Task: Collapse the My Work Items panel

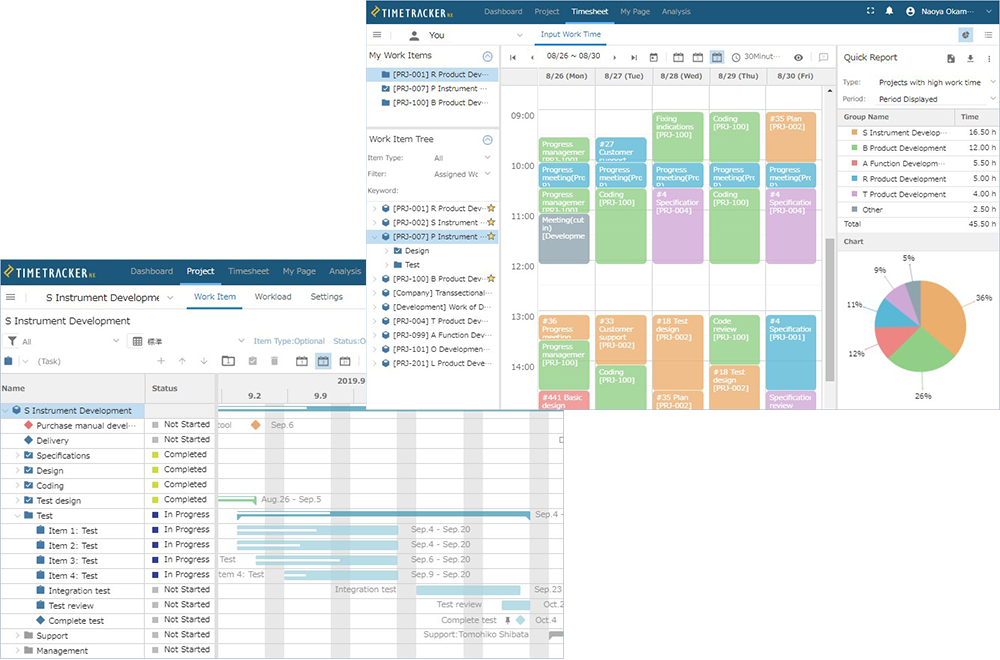Action: coord(487,57)
